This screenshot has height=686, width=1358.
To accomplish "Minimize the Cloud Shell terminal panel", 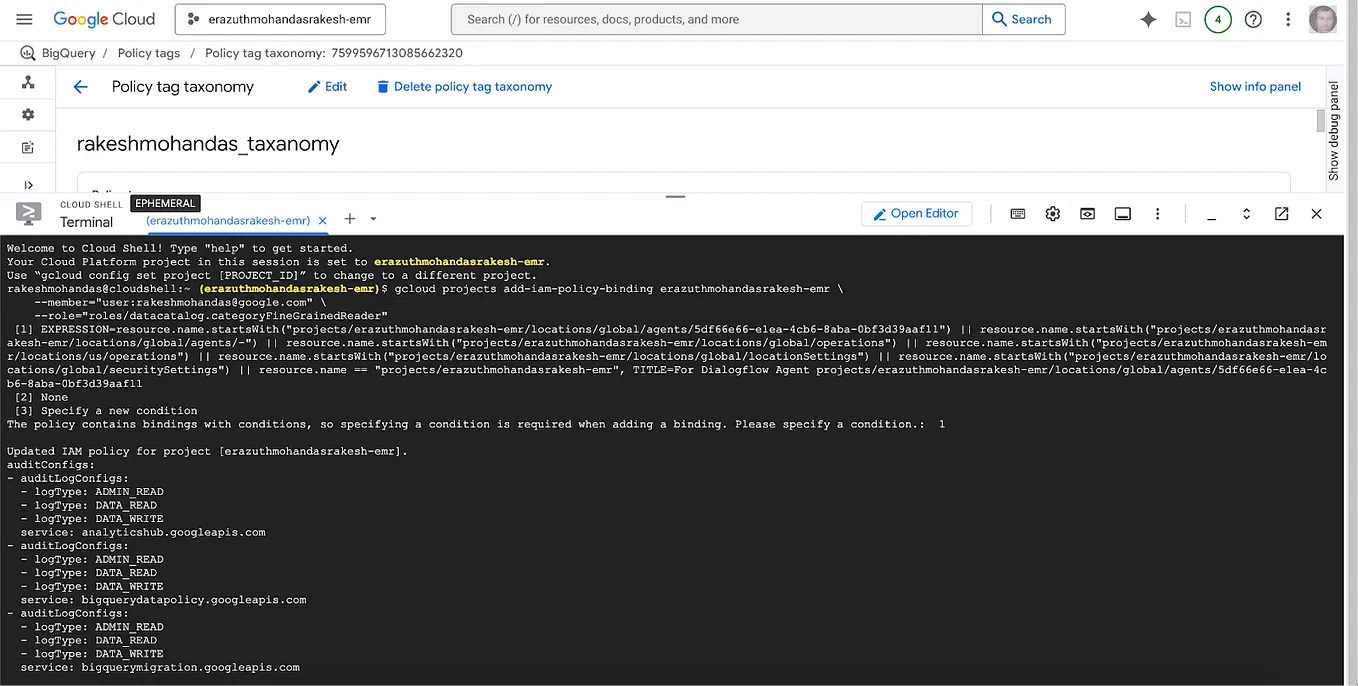I will click(1211, 215).
